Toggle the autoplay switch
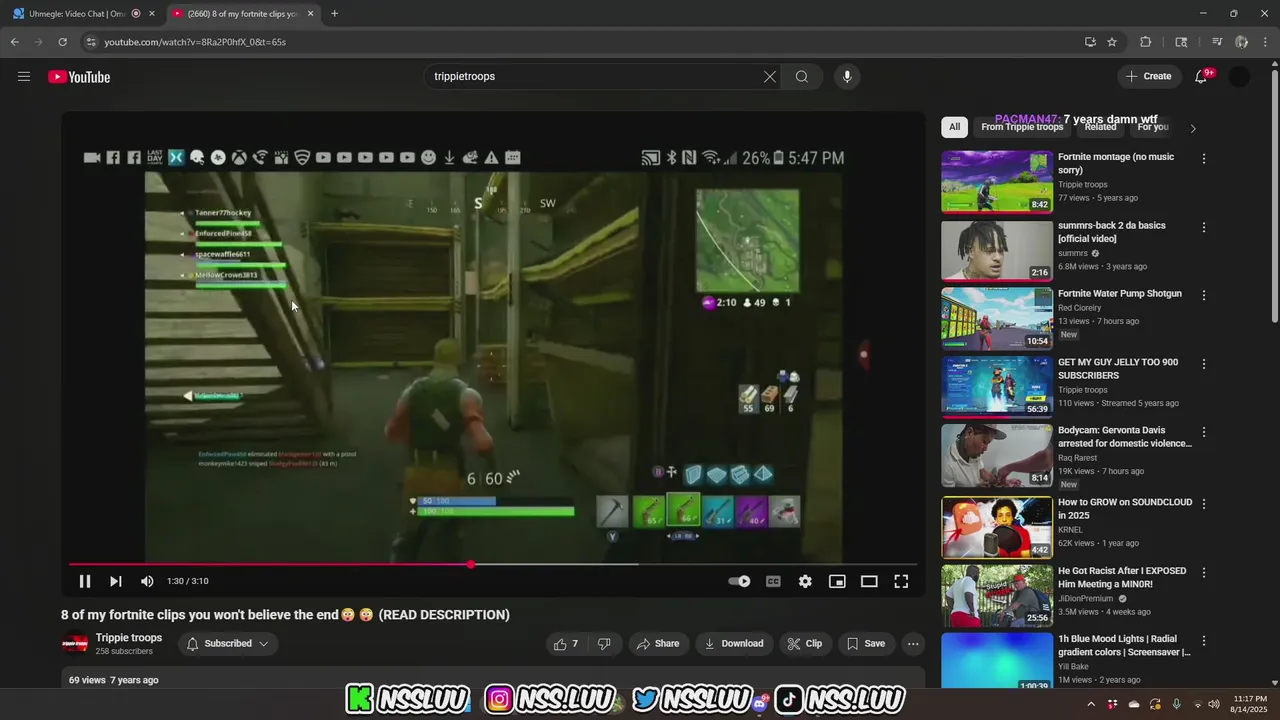This screenshot has height=720, width=1280. (740, 581)
